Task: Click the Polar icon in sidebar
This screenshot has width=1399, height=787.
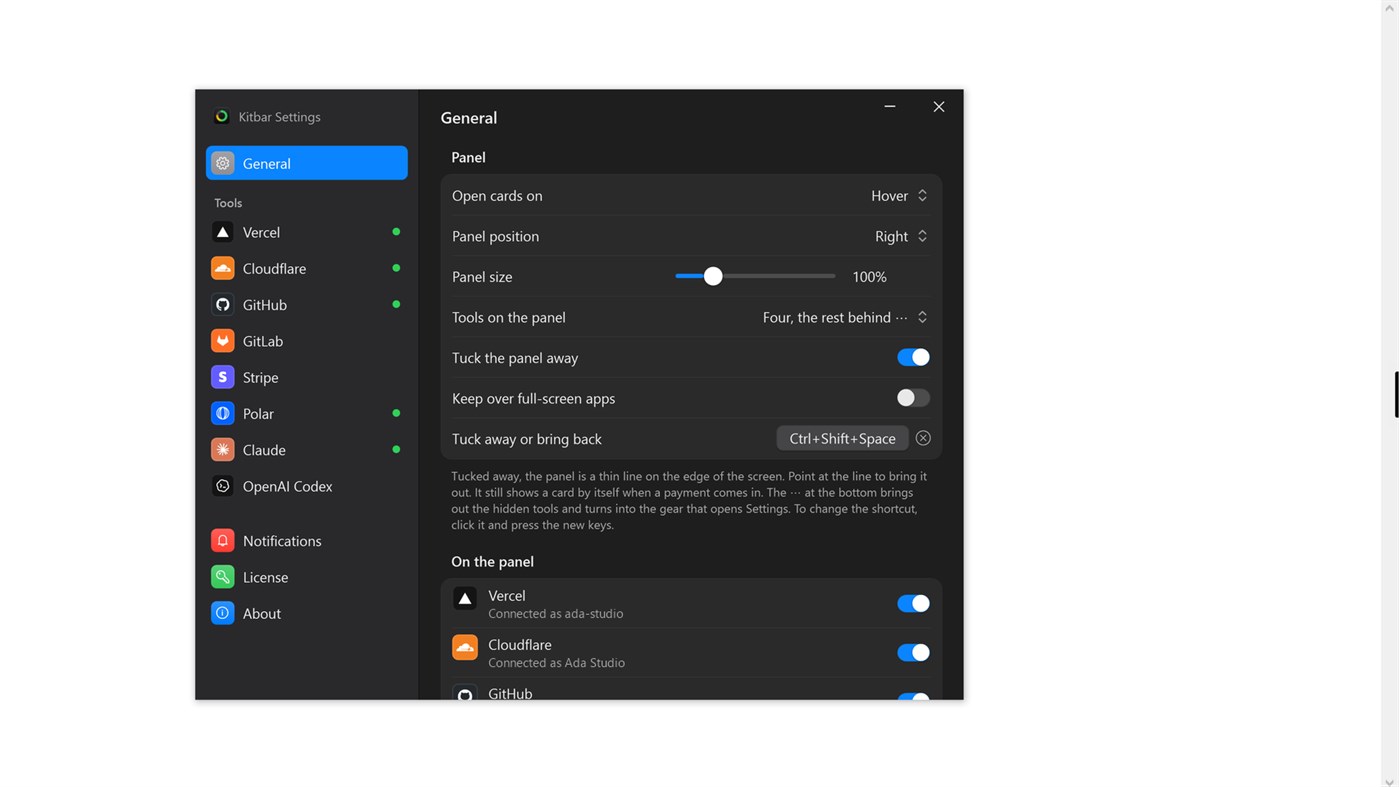Action: [x=223, y=413]
